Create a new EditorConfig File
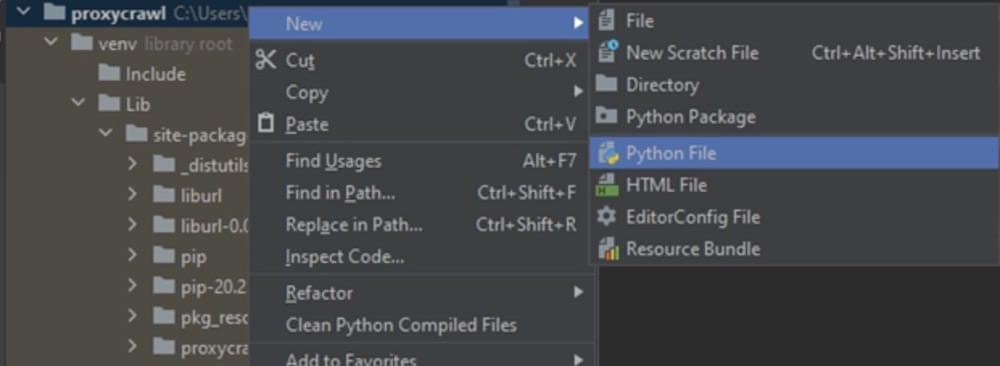This screenshot has height=366, width=1000. (x=794, y=217)
